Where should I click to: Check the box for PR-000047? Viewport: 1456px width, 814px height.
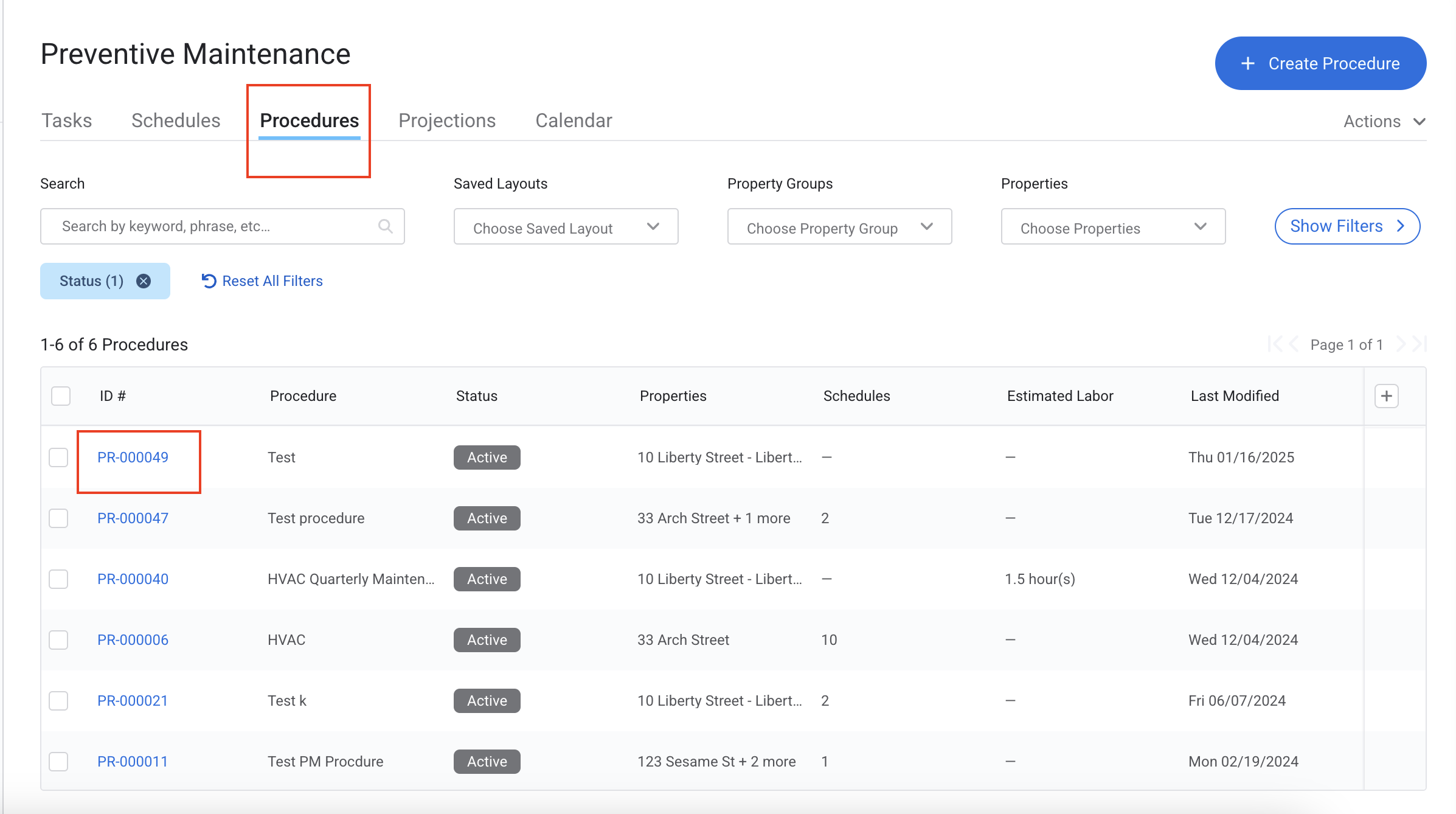(58, 518)
